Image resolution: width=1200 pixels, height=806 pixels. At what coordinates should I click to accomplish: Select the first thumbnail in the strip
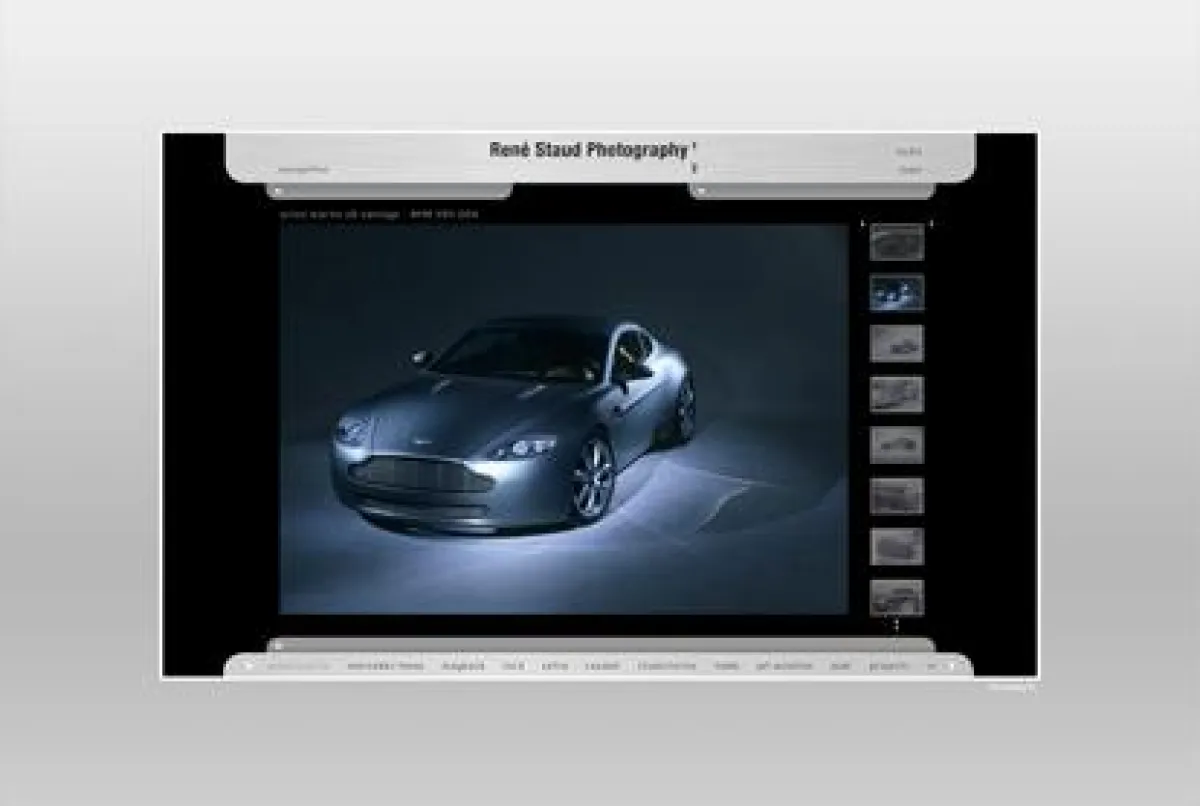pyautogui.click(x=896, y=243)
